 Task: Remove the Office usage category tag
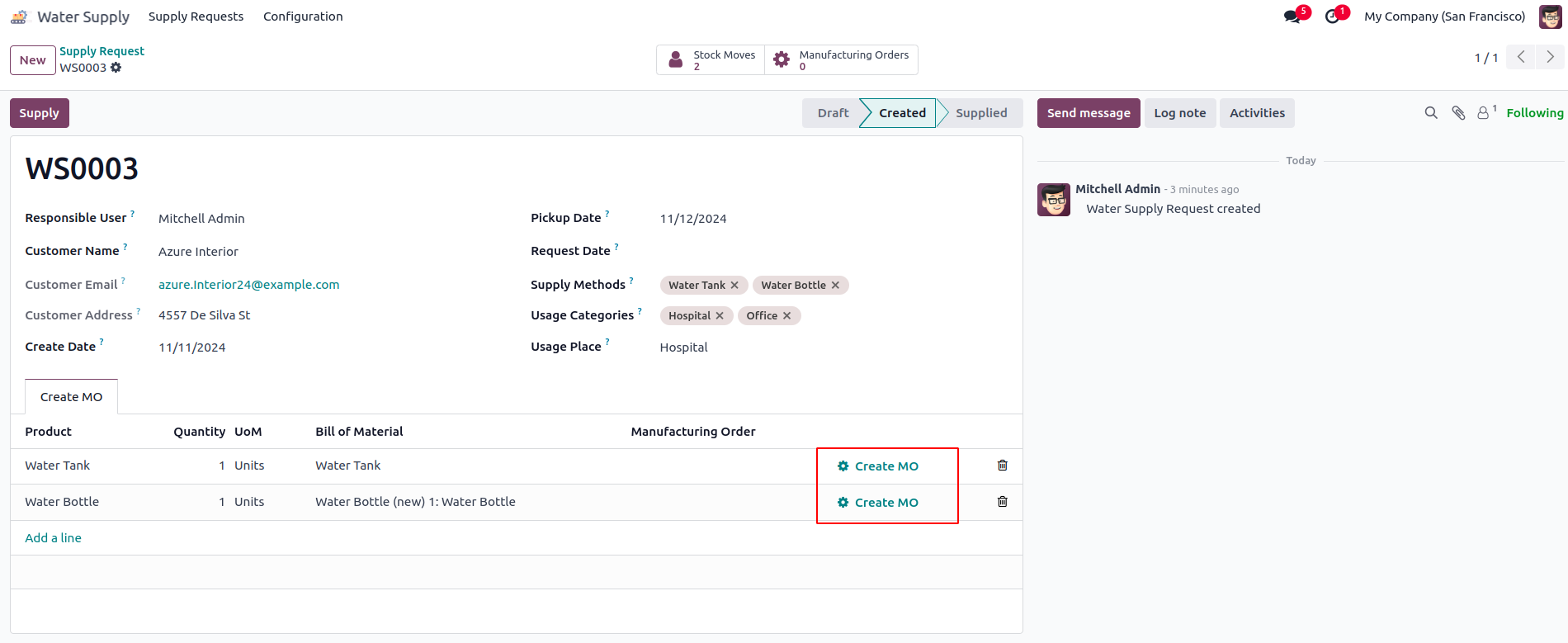[786, 316]
